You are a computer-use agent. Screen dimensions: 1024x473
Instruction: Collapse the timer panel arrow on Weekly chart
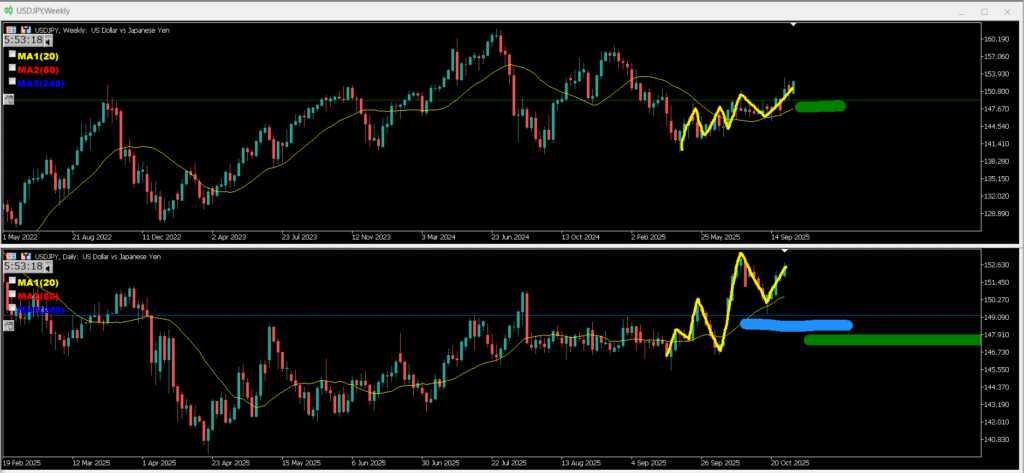tap(49, 42)
